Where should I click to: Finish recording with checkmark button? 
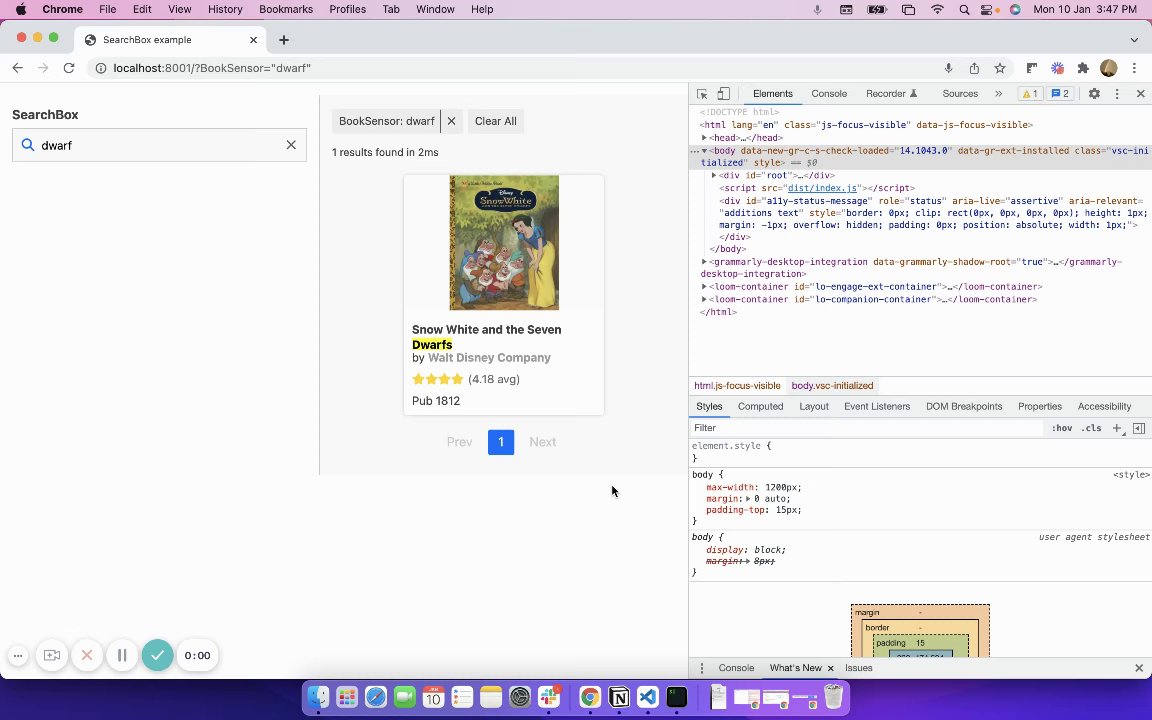pyautogui.click(x=157, y=655)
